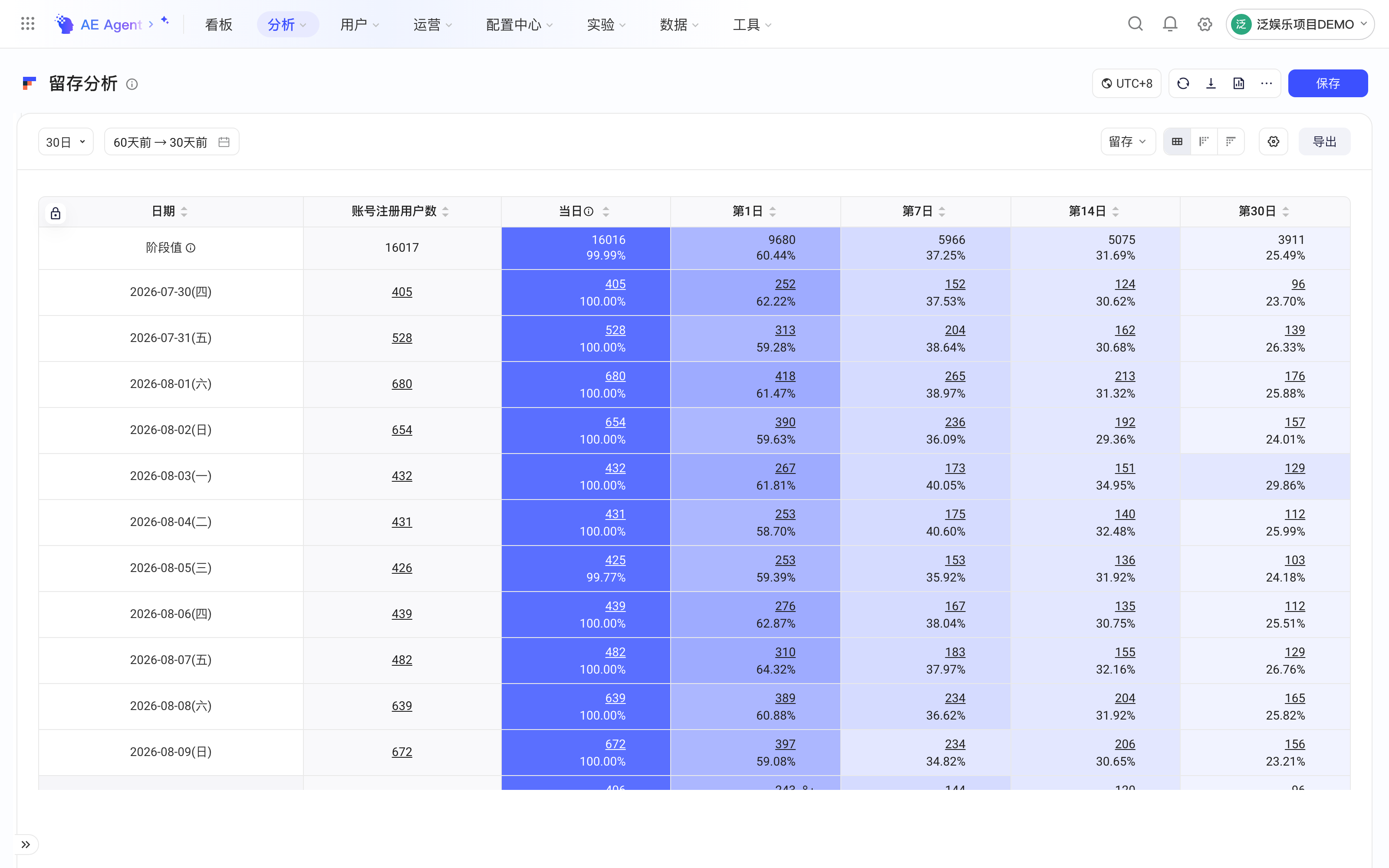Open the 留存 metric dropdown
This screenshot has height=868, width=1389.
1128,142
